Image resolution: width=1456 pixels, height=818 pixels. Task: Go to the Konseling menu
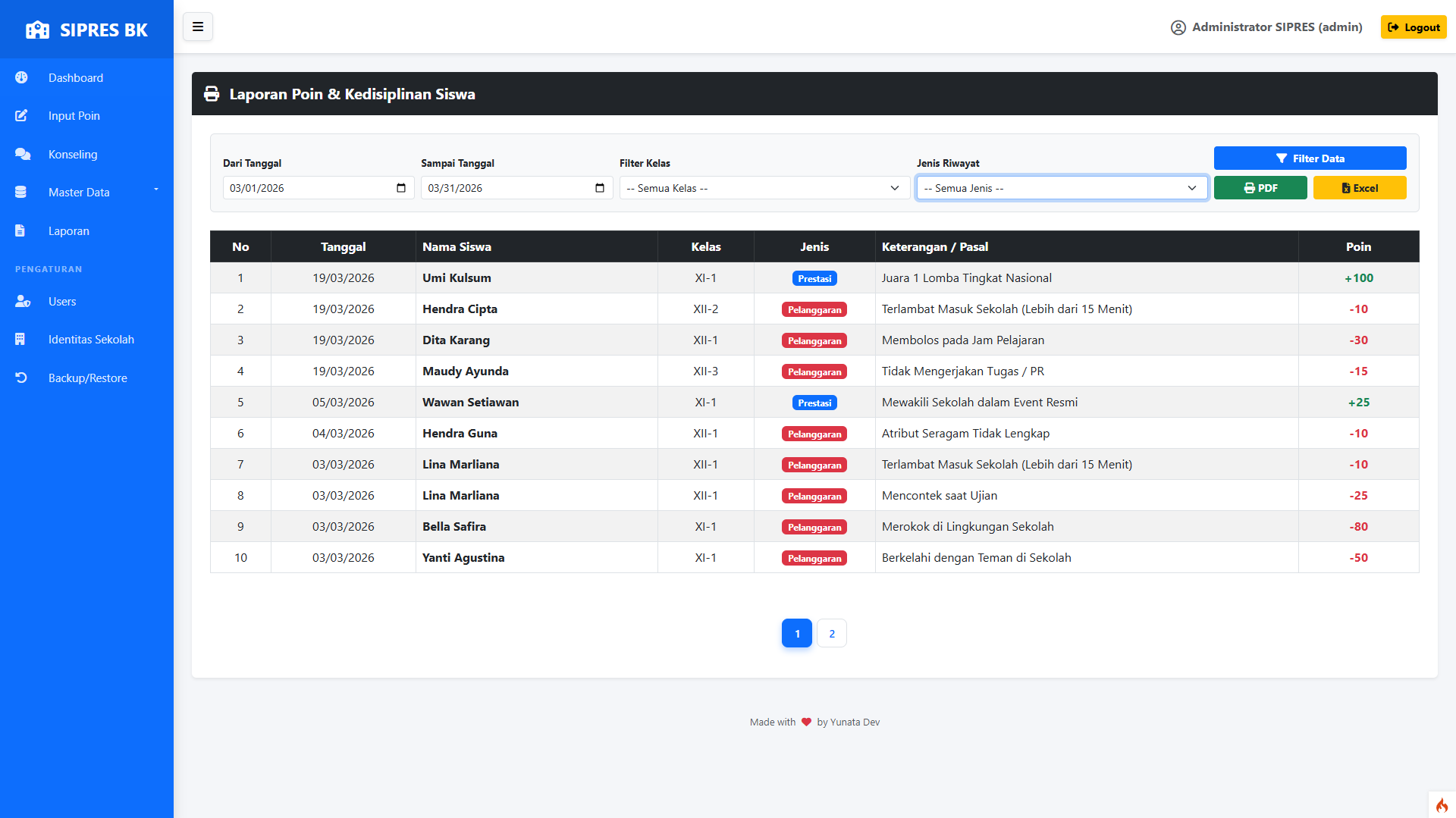click(73, 155)
